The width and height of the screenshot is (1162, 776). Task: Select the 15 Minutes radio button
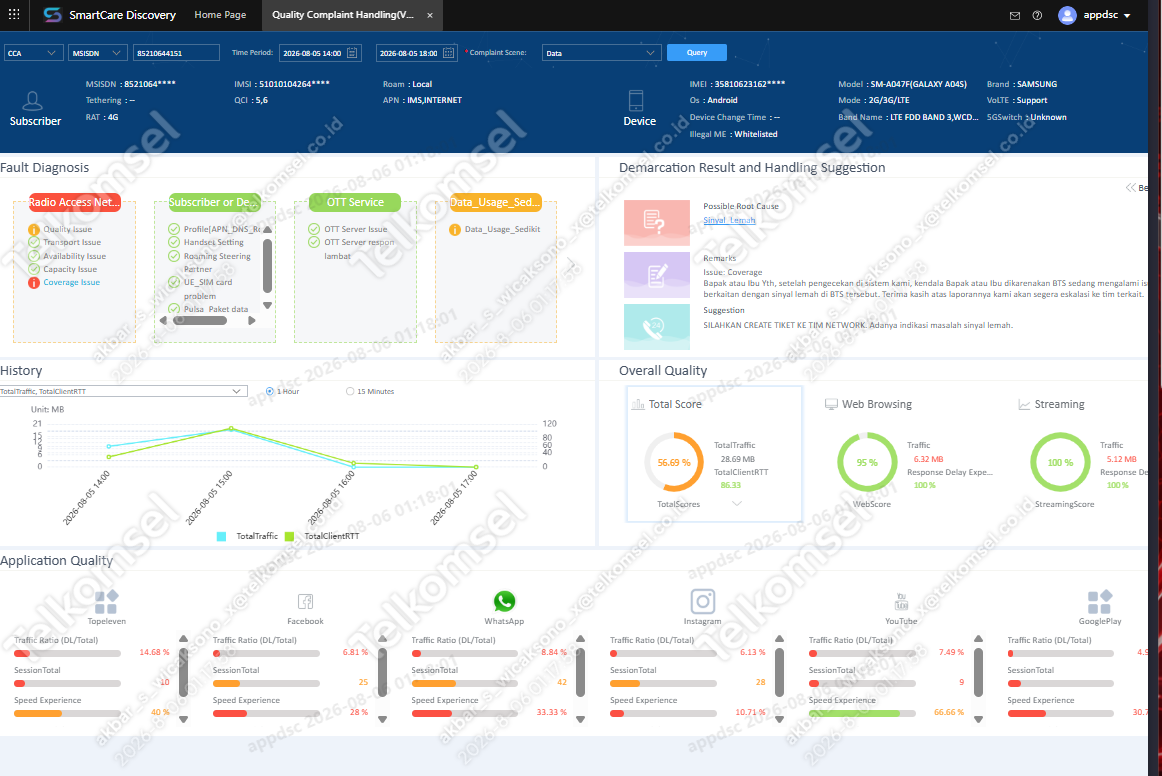click(350, 391)
